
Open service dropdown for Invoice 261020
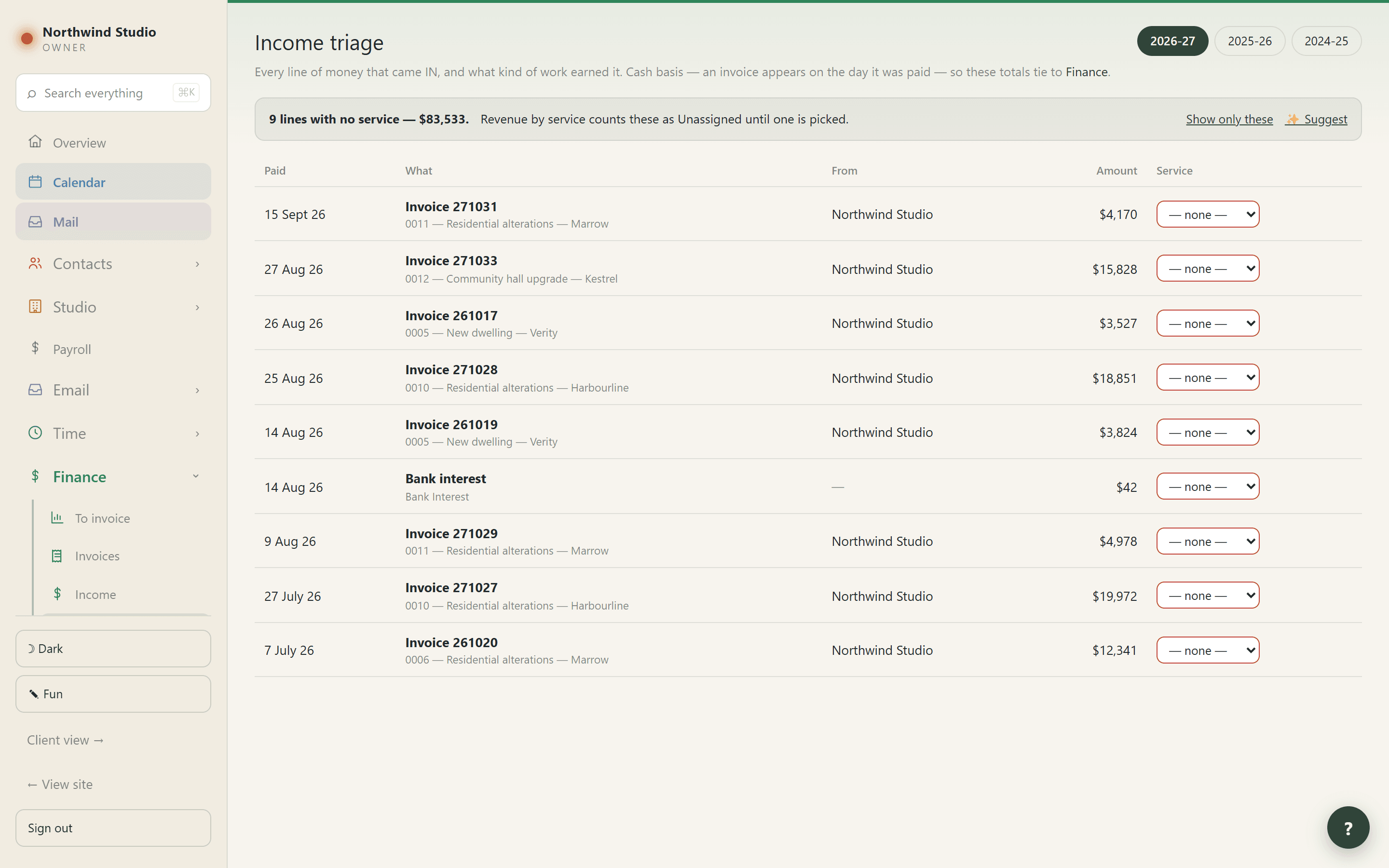1208,651
